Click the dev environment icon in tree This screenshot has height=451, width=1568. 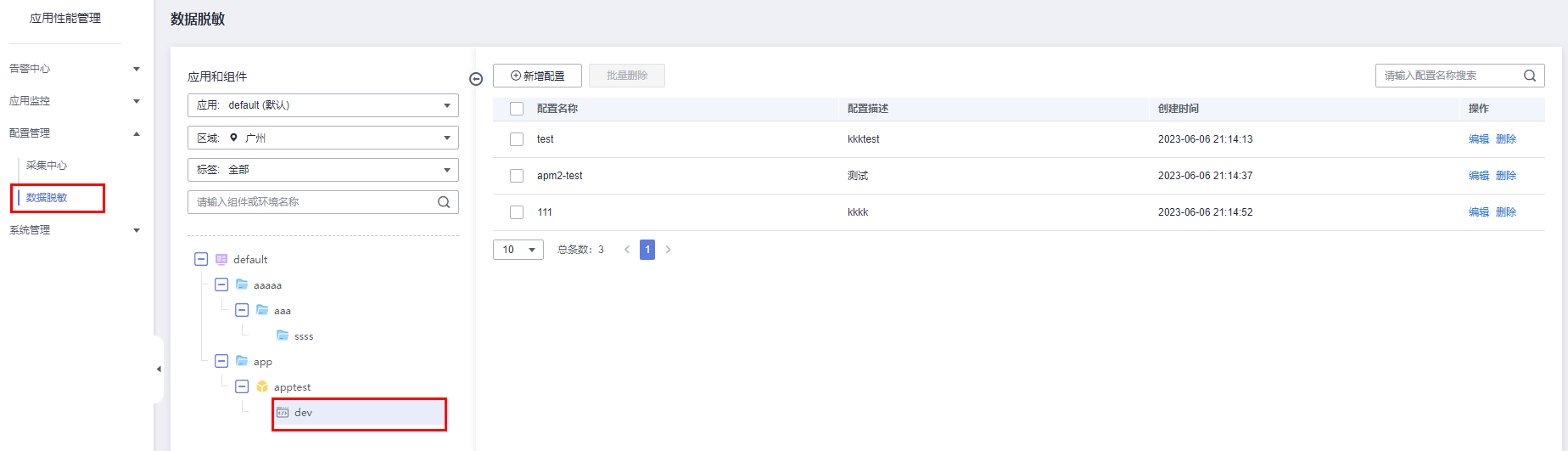pyautogui.click(x=283, y=413)
